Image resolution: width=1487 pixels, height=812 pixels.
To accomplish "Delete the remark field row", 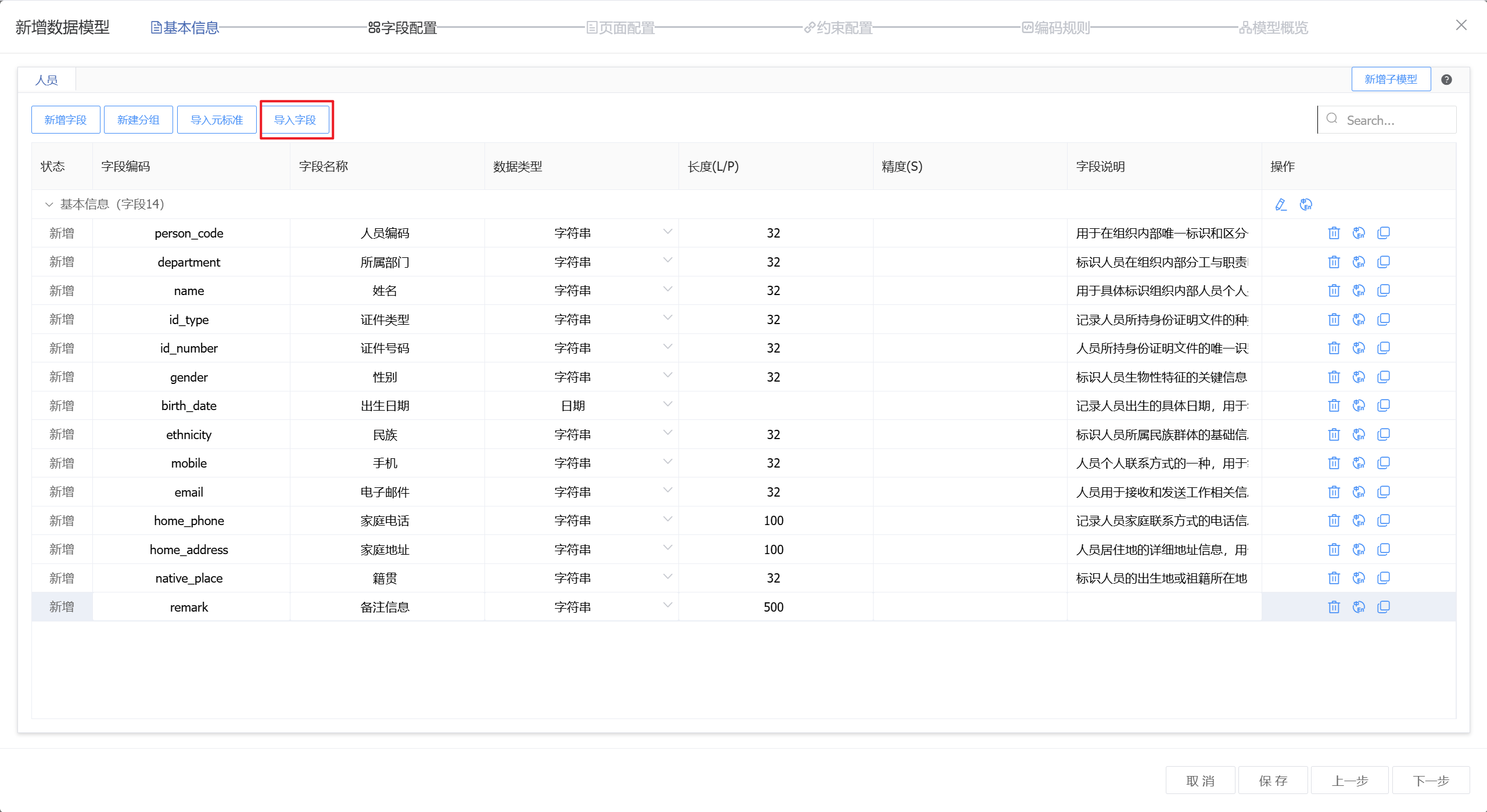I will tap(1334, 607).
